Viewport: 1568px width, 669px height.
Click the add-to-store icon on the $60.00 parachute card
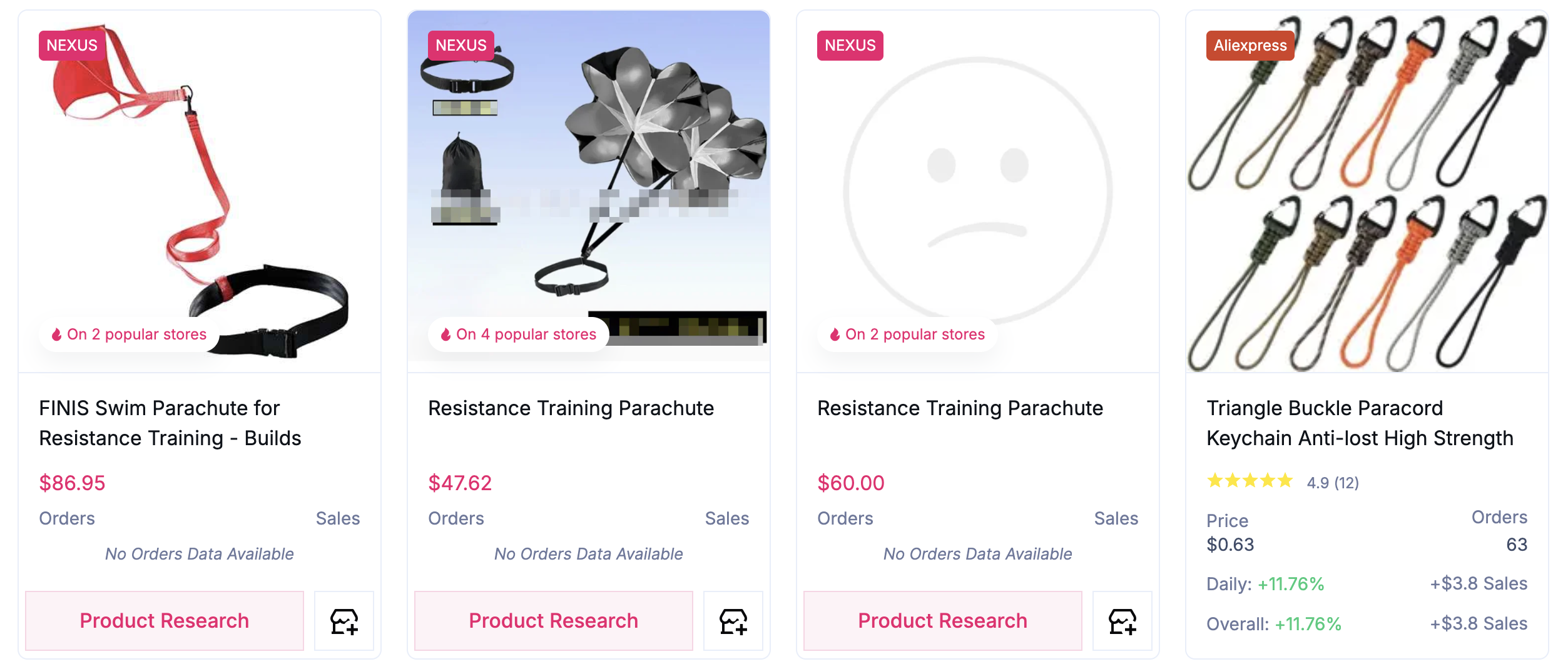(x=1122, y=621)
